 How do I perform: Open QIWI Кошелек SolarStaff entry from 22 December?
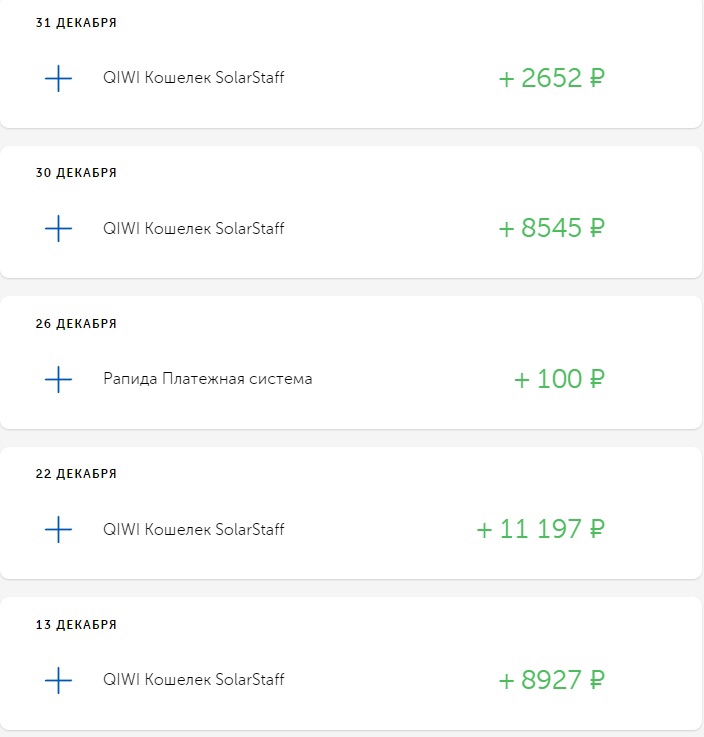click(x=193, y=529)
